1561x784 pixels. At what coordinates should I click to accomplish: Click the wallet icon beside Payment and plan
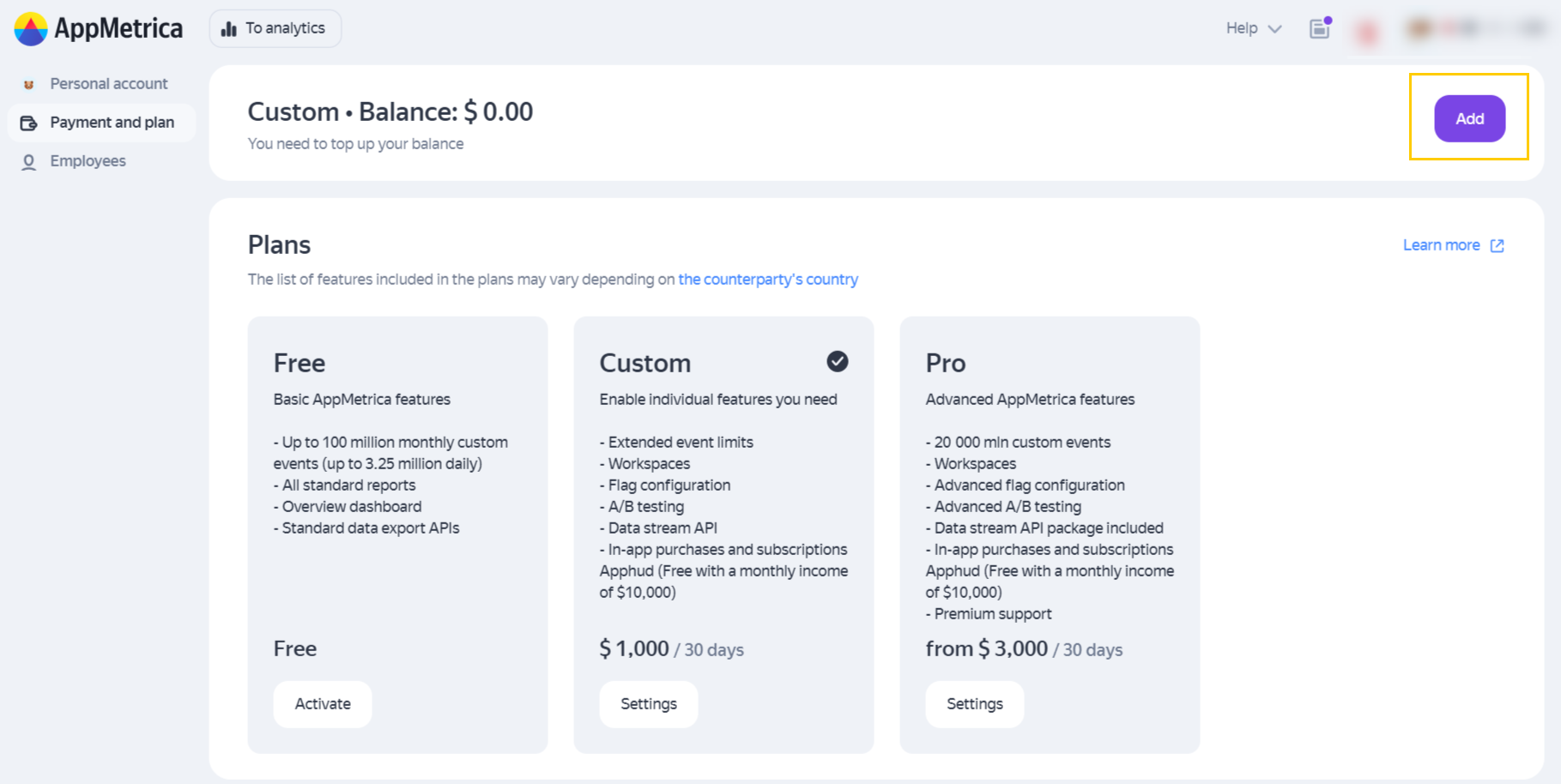click(x=28, y=123)
